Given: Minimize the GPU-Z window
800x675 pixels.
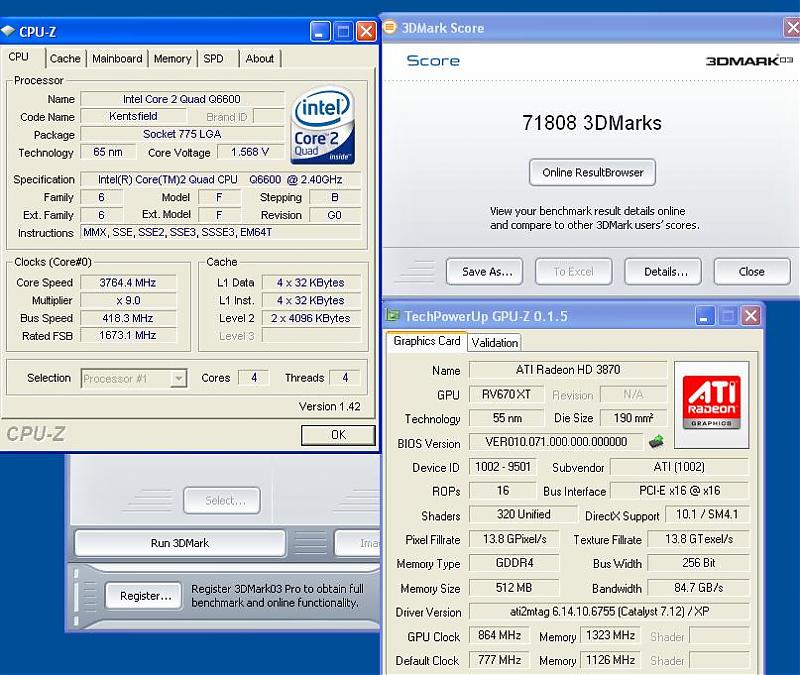Looking at the screenshot, I should point(705,316).
